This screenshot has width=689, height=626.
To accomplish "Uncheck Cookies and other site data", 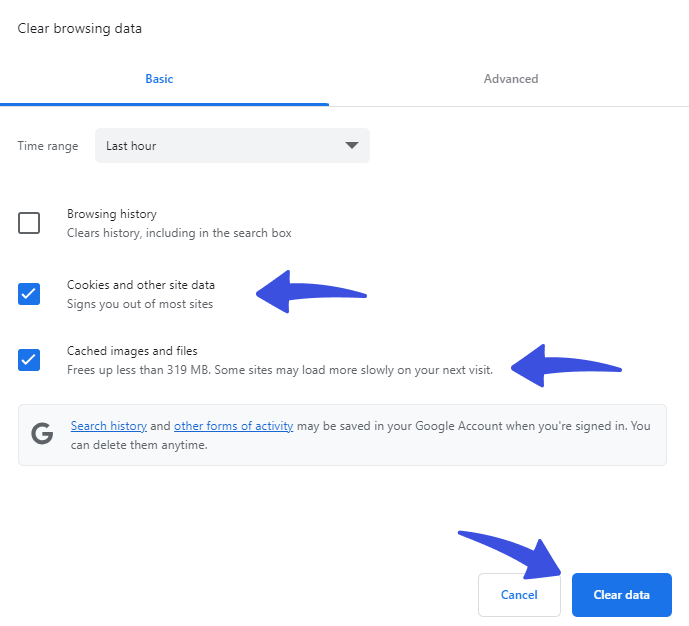I will point(29,294).
